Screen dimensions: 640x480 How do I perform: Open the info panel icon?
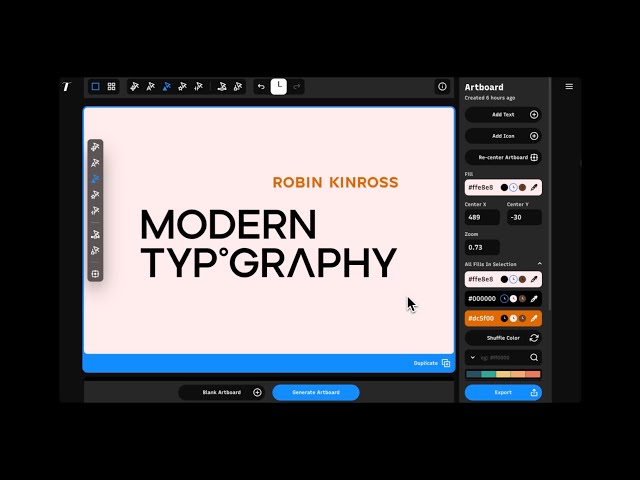point(442,87)
